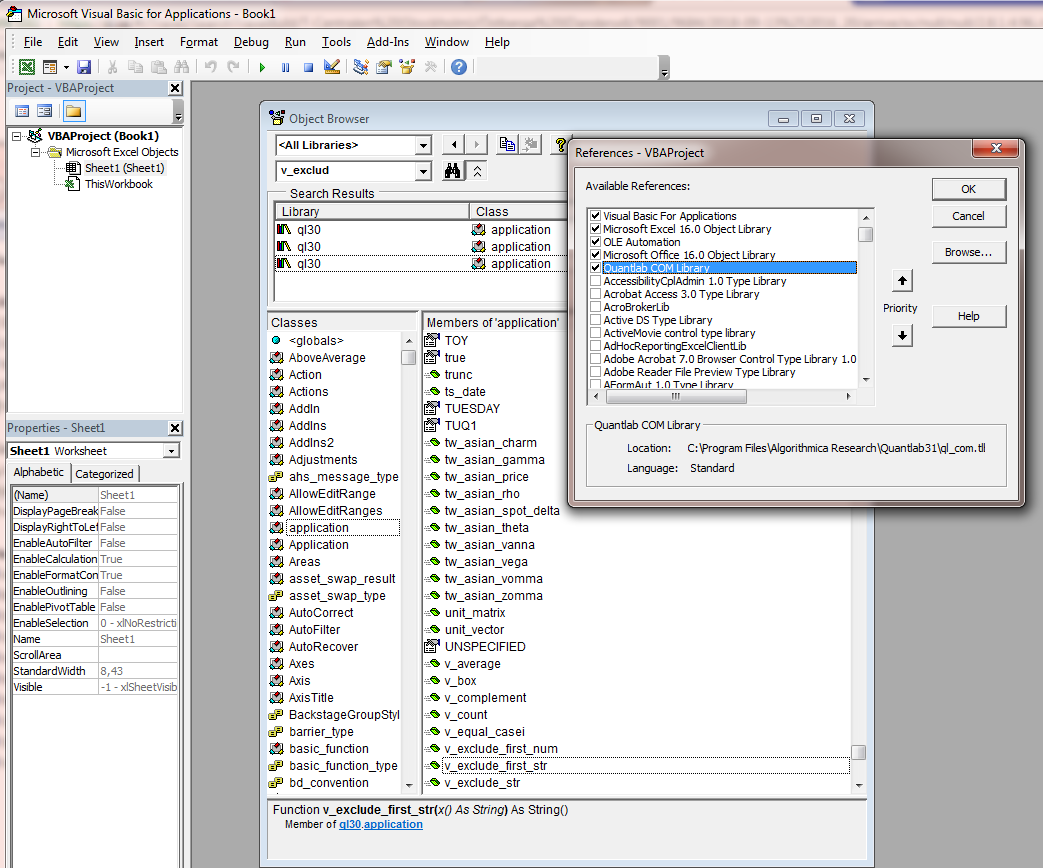Open the Debug menu

click(x=251, y=42)
